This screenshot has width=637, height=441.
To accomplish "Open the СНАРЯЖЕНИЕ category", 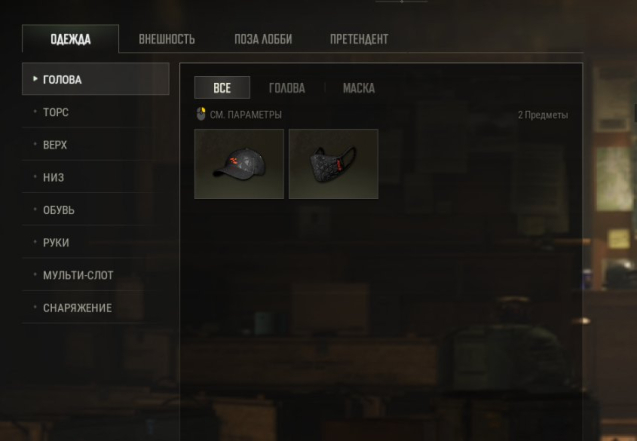I will pyautogui.click(x=95, y=308).
